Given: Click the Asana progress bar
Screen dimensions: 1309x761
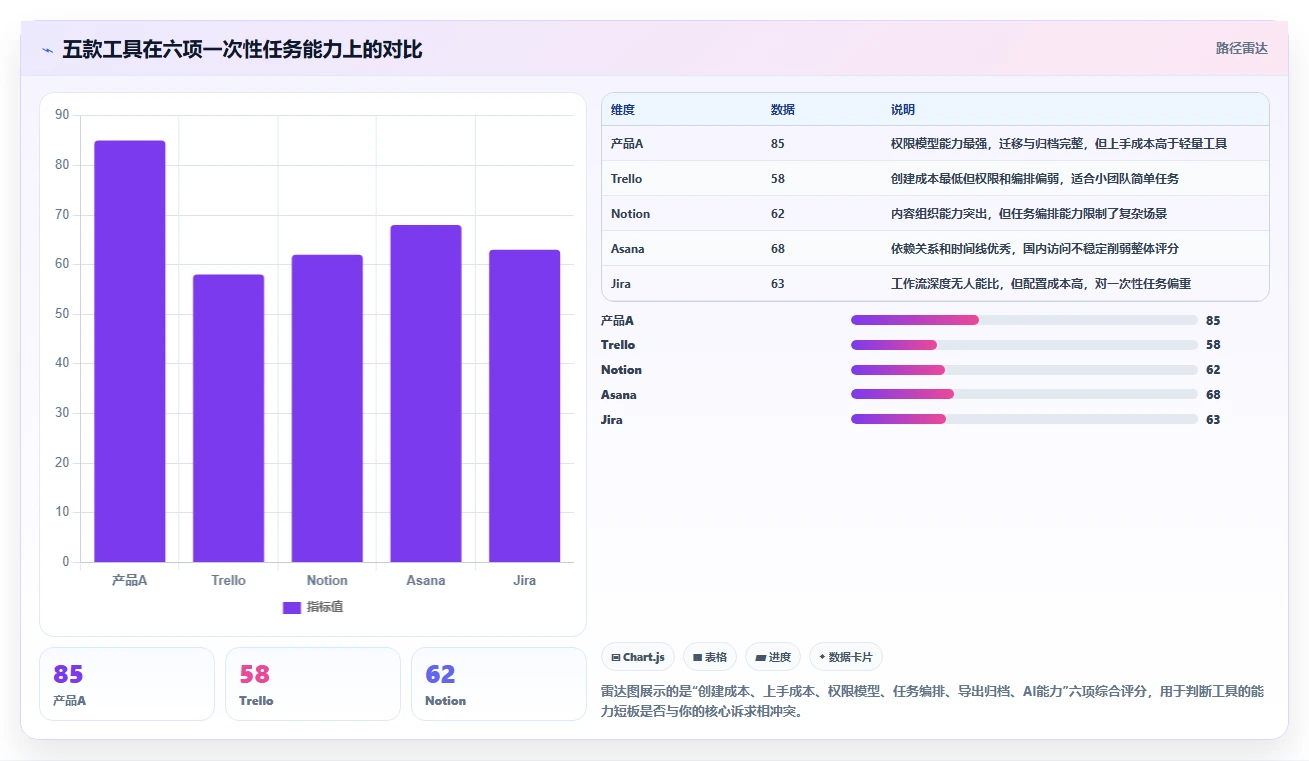Looking at the screenshot, I should [1024, 394].
